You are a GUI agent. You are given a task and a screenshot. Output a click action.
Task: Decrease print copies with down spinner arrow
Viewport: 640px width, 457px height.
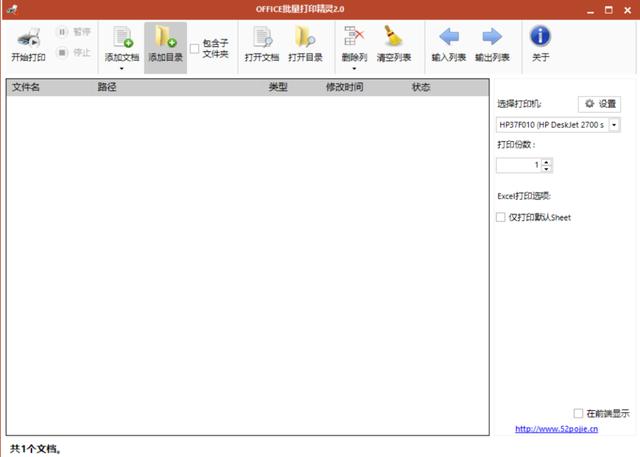click(x=547, y=169)
